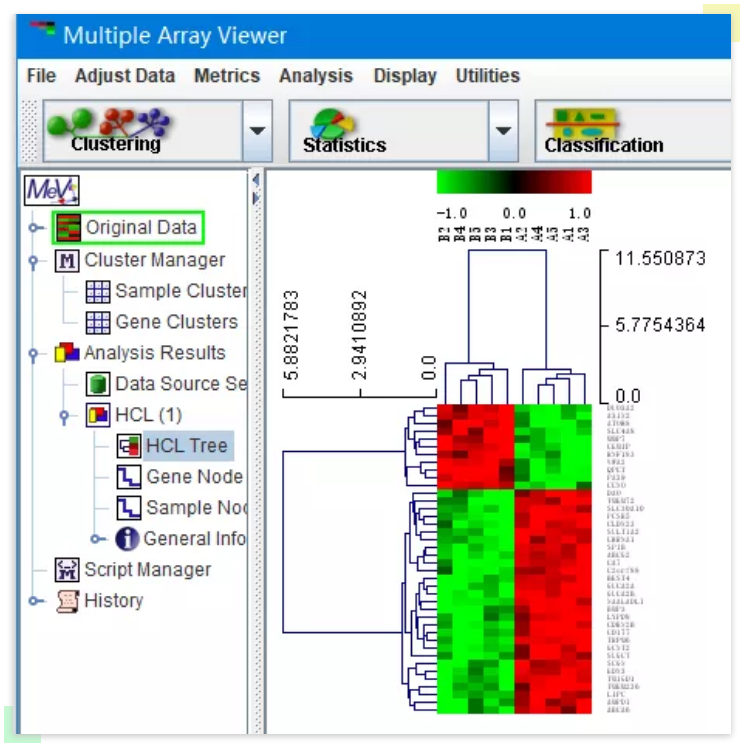This screenshot has height=747, width=744.
Task: Select the Original Data heatmap icon
Action: [69, 228]
